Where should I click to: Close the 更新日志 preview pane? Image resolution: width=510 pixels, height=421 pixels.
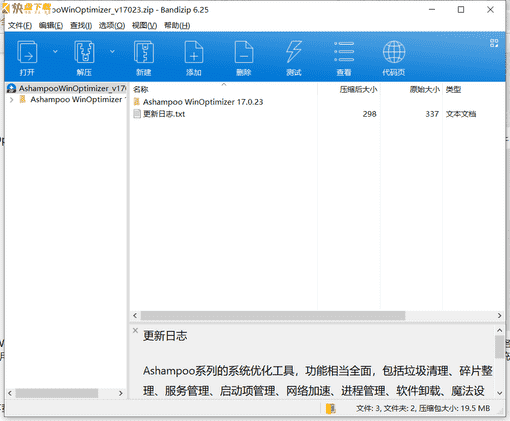pos(135,330)
